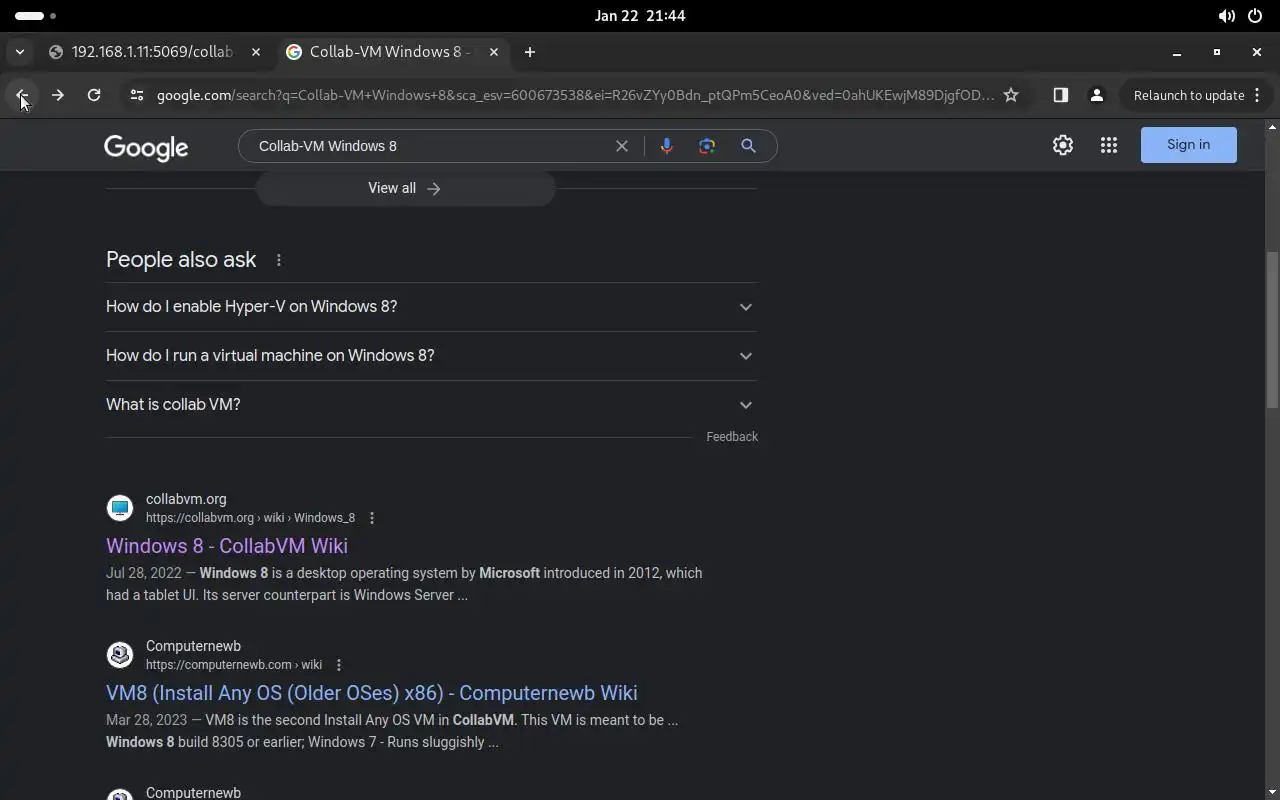Open Google quick settings gear
The height and width of the screenshot is (800, 1280).
click(1063, 145)
